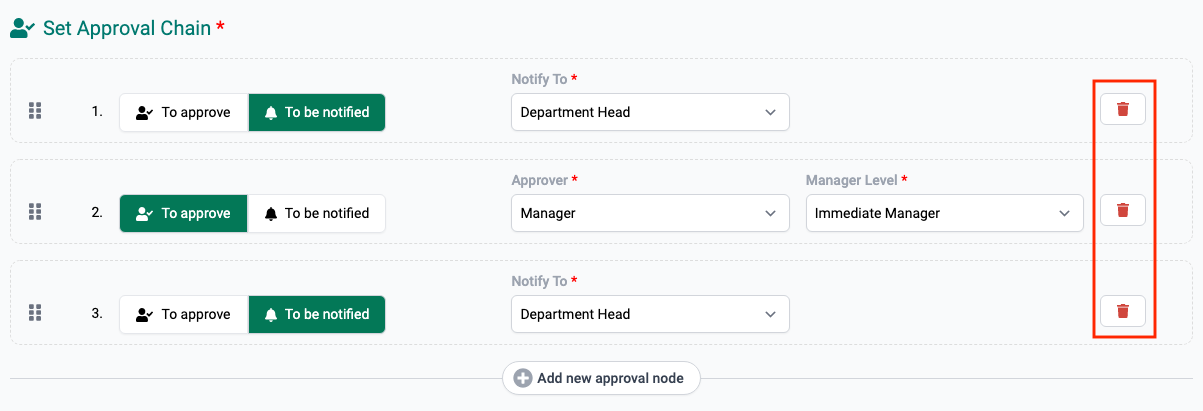Viewport: 1203px width, 411px height.
Task: Delete the third approval node
Action: click(x=1122, y=311)
